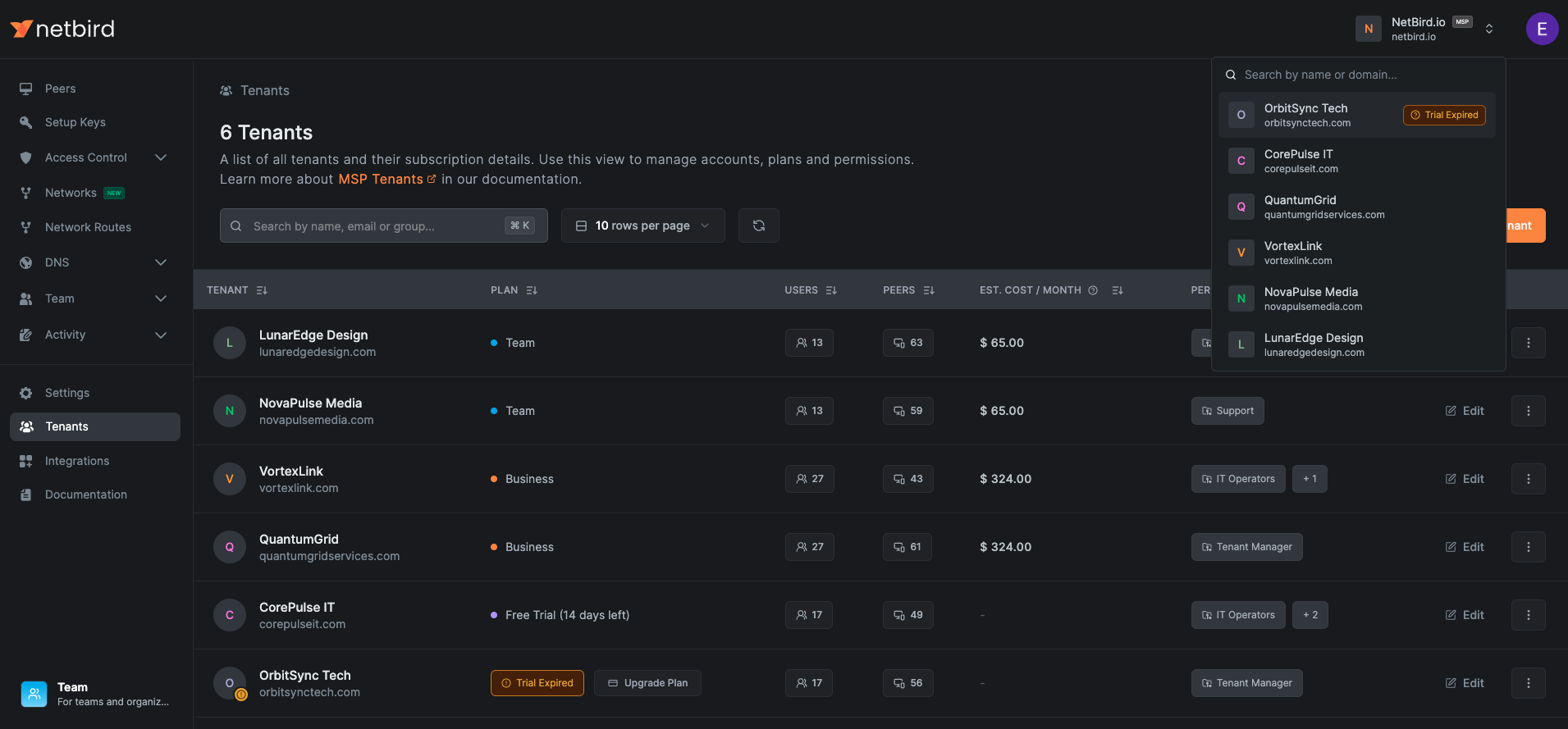Click Edit for the QuantumGrid tenant
Screen dimensions: 1568x729
(1465, 547)
